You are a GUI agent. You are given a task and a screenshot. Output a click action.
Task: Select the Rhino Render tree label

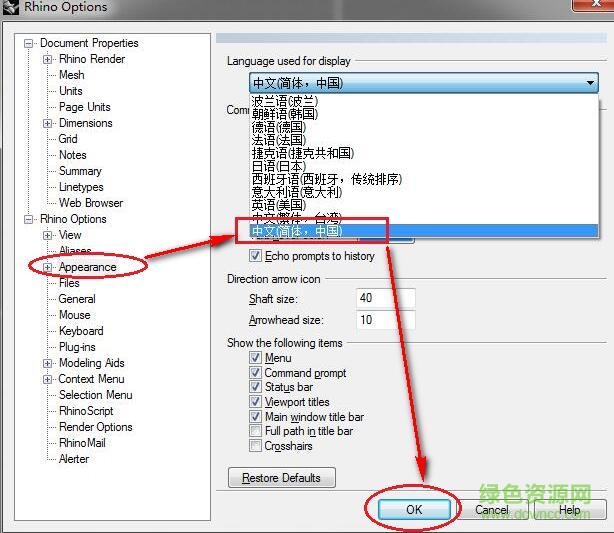pos(92,59)
